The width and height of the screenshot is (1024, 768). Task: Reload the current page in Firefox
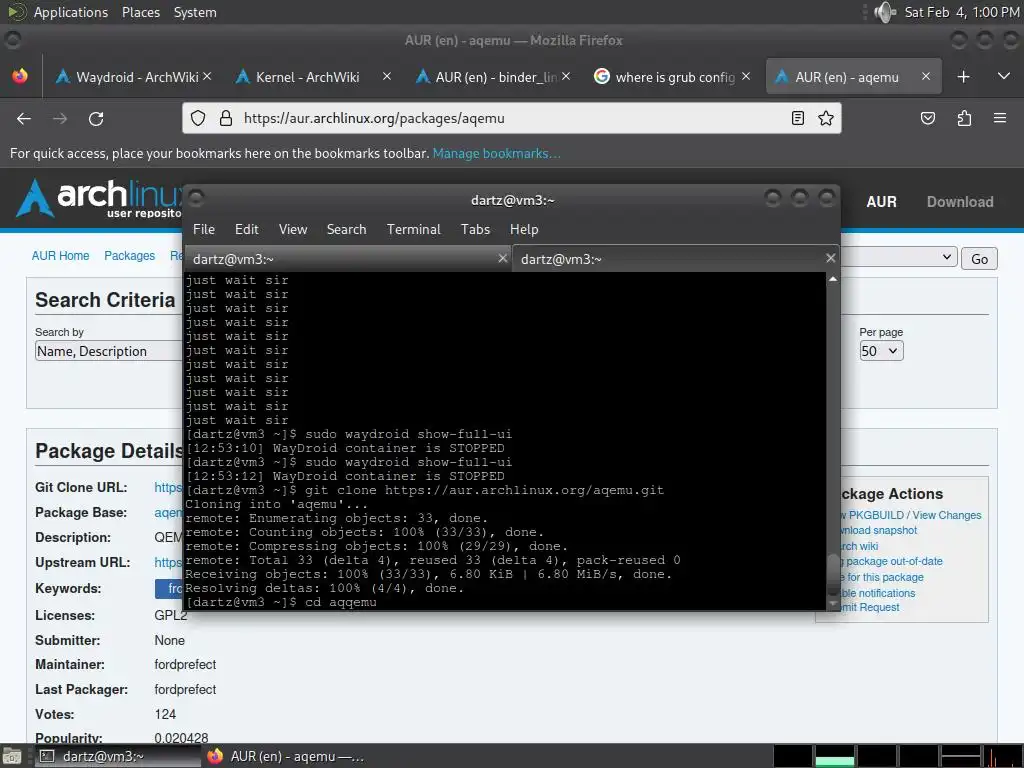(x=96, y=118)
